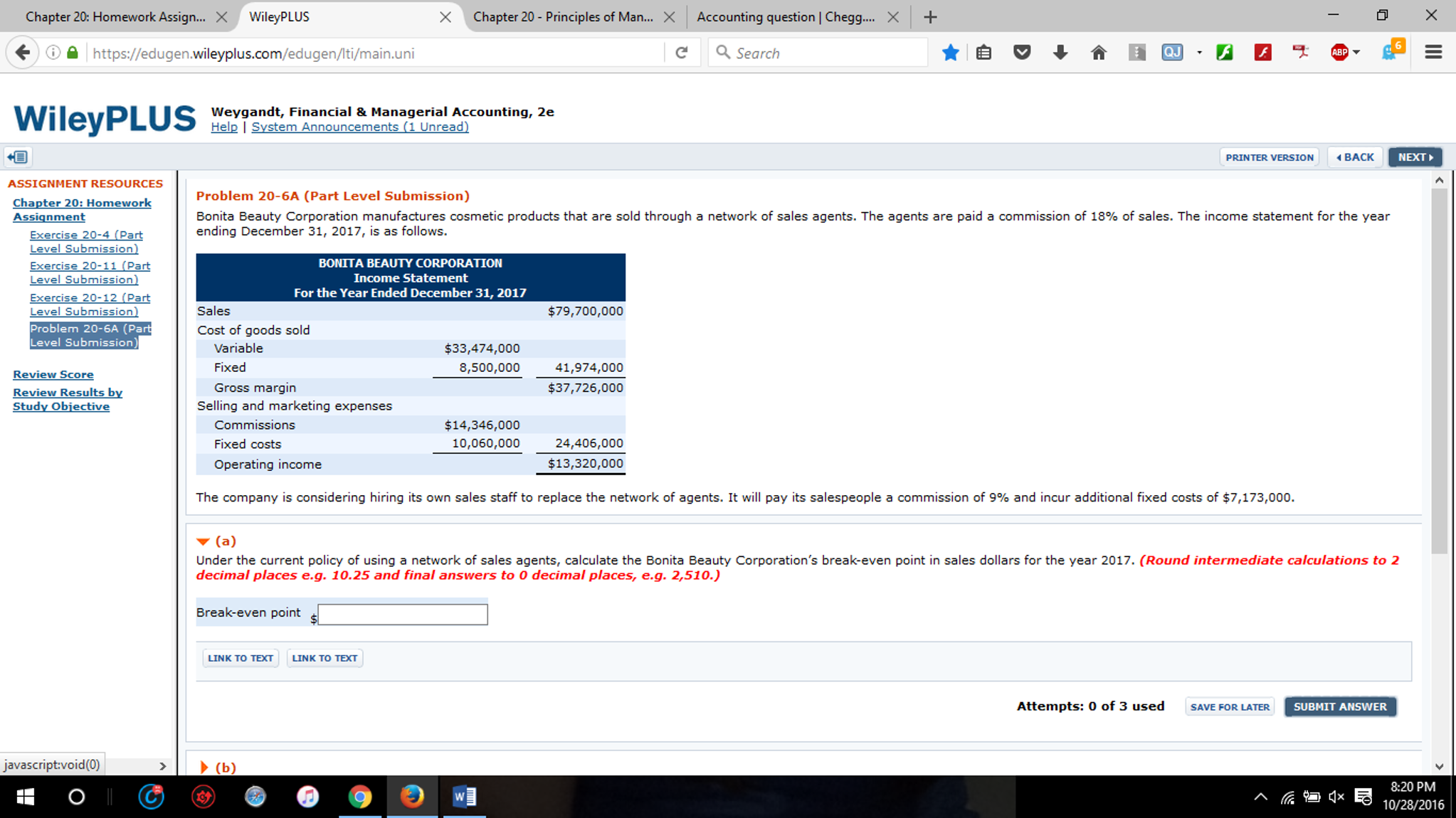1456x818 pixels.
Task: Click the green padlock security icon
Action: pos(73,53)
